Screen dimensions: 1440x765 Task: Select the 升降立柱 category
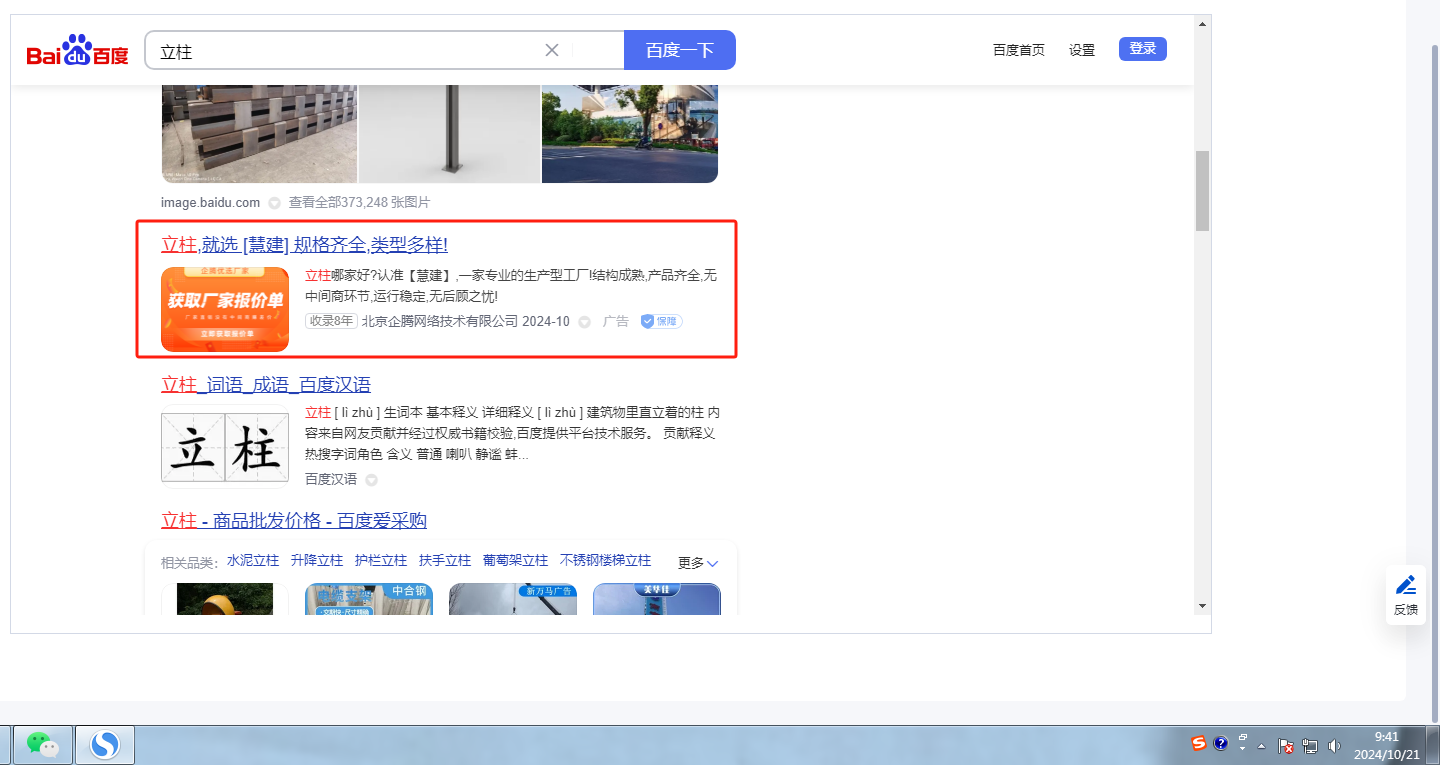pyautogui.click(x=317, y=561)
